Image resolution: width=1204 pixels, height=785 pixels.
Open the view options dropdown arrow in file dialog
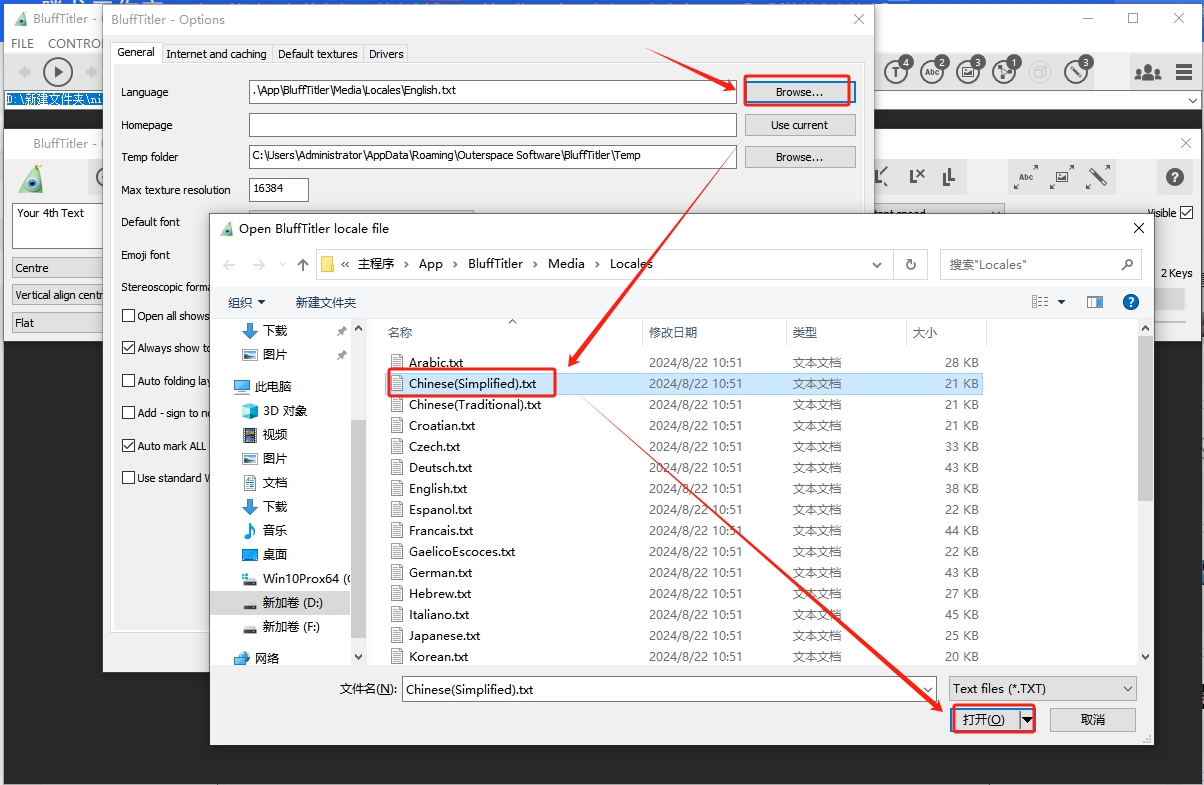coord(1062,302)
